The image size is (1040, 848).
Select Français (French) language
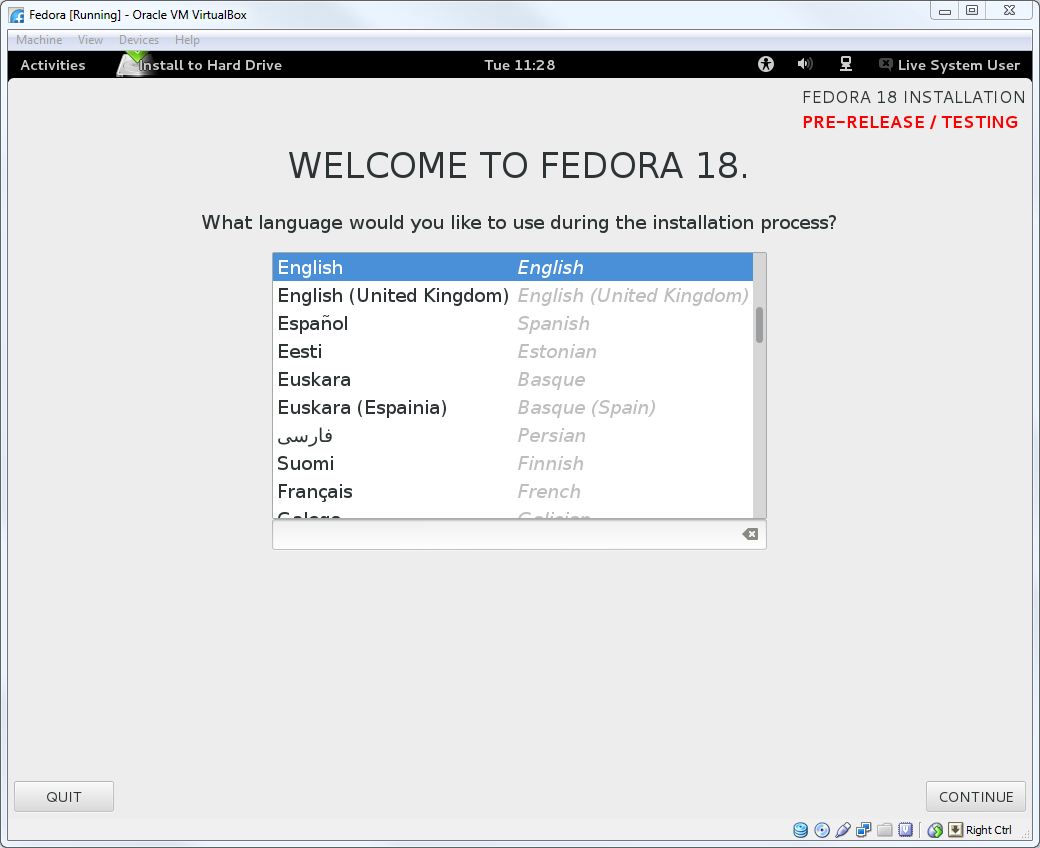(x=513, y=491)
